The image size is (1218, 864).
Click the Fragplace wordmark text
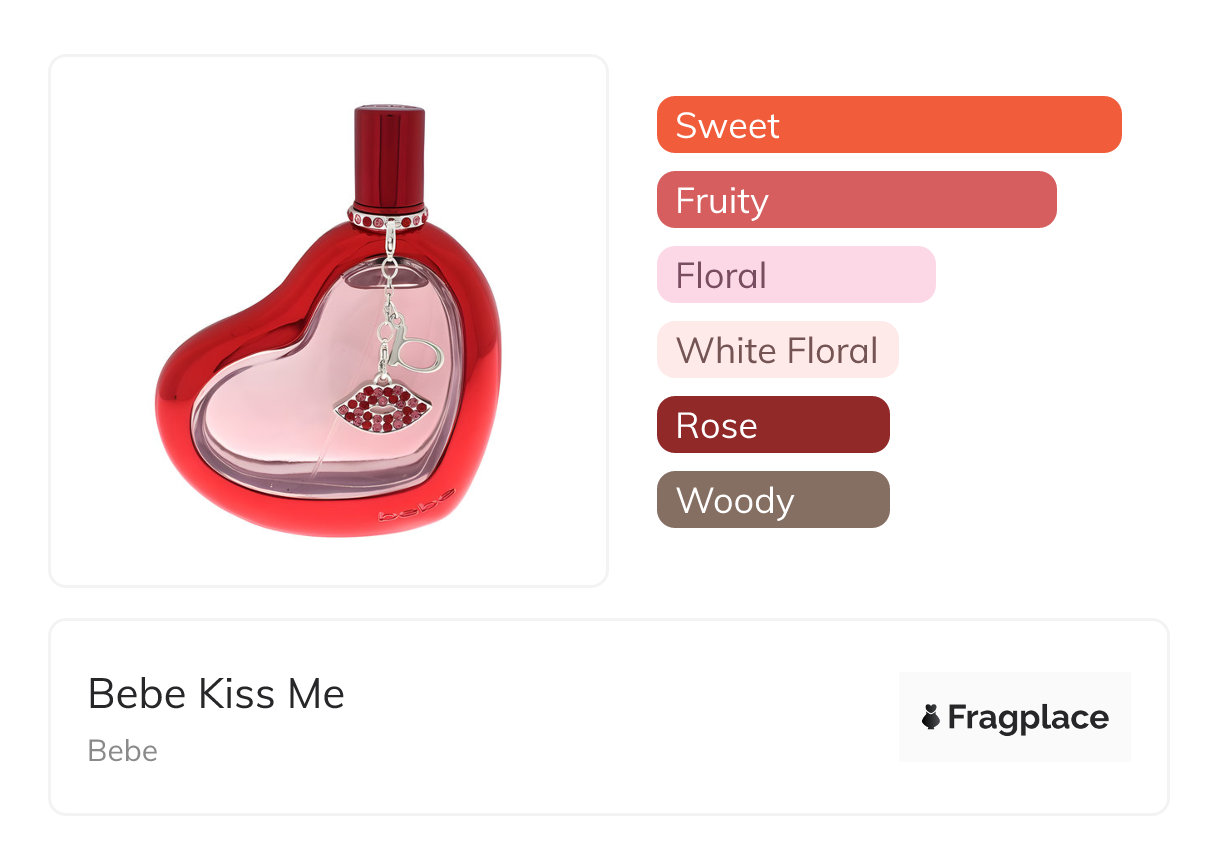click(x=1027, y=717)
